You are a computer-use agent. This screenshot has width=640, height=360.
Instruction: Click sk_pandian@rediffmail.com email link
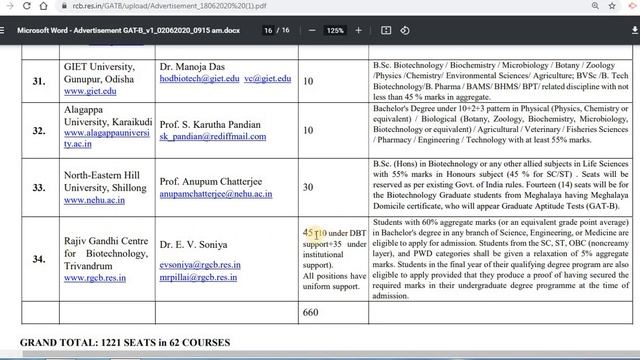[x=213, y=136]
